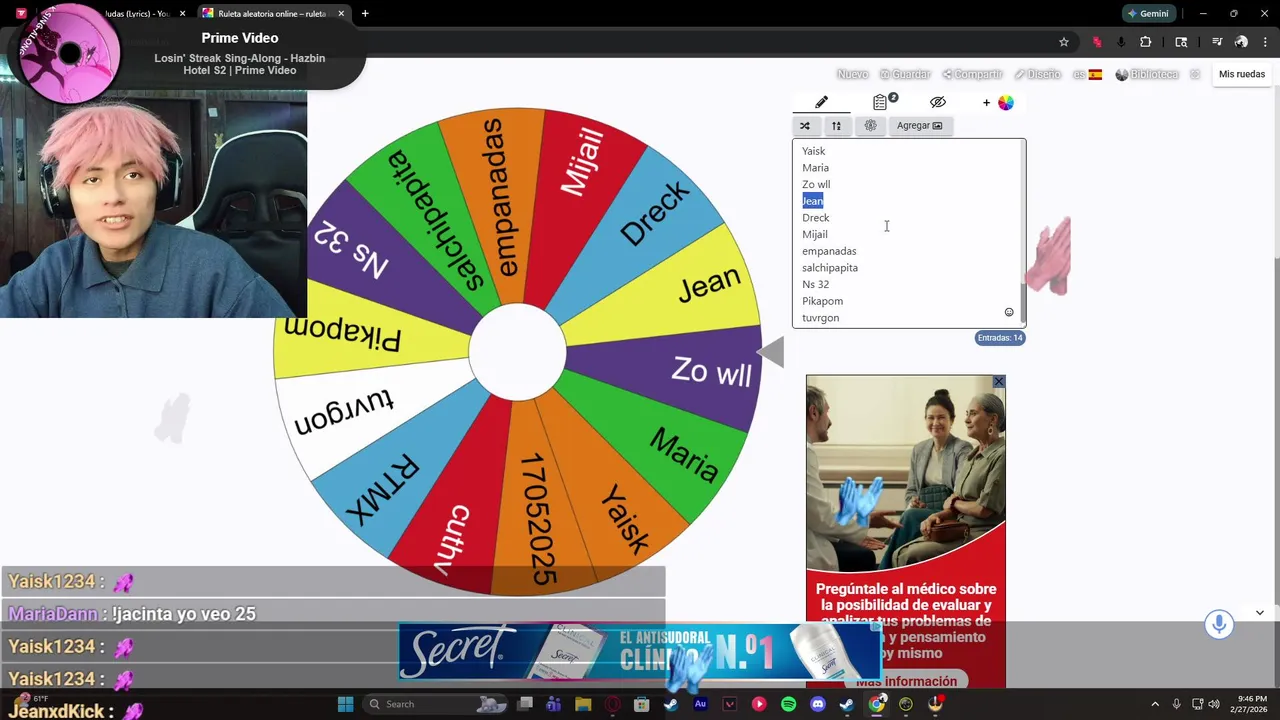Click the highlighted 'Jean' entry
The image size is (1280, 720).
coord(812,201)
